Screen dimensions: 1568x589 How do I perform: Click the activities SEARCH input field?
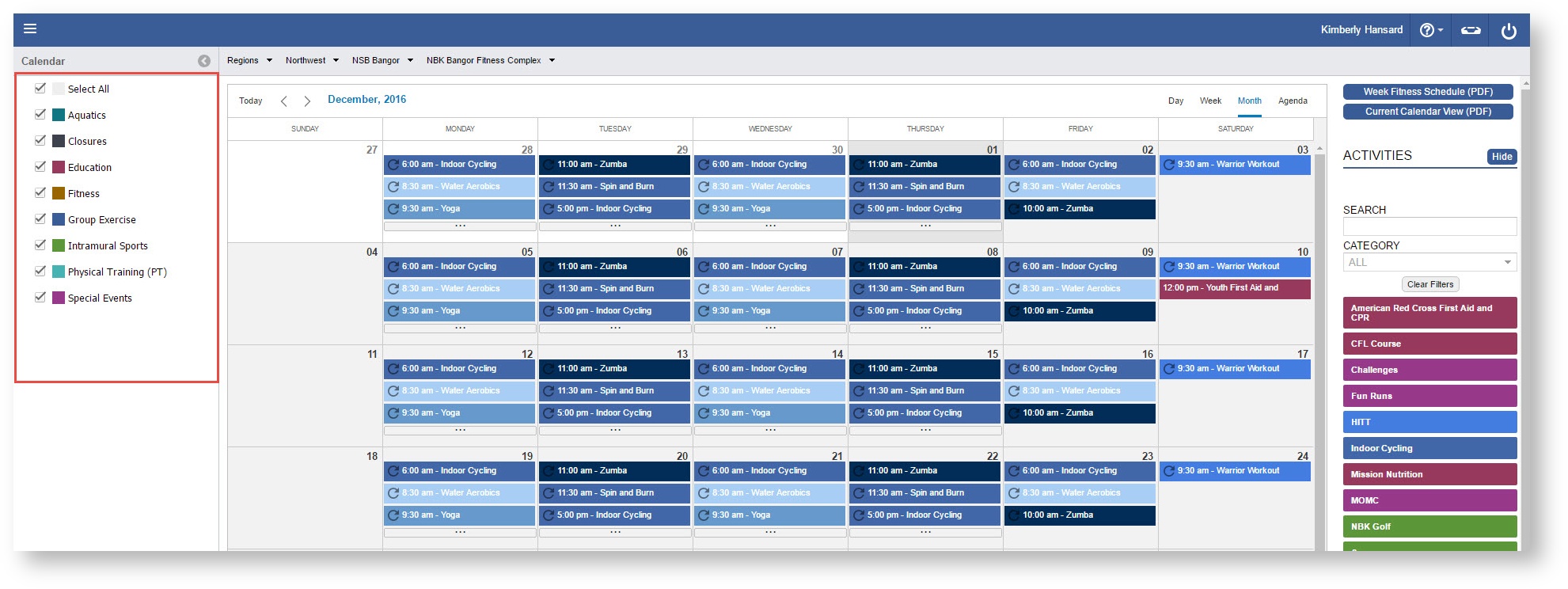click(1429, 226)
